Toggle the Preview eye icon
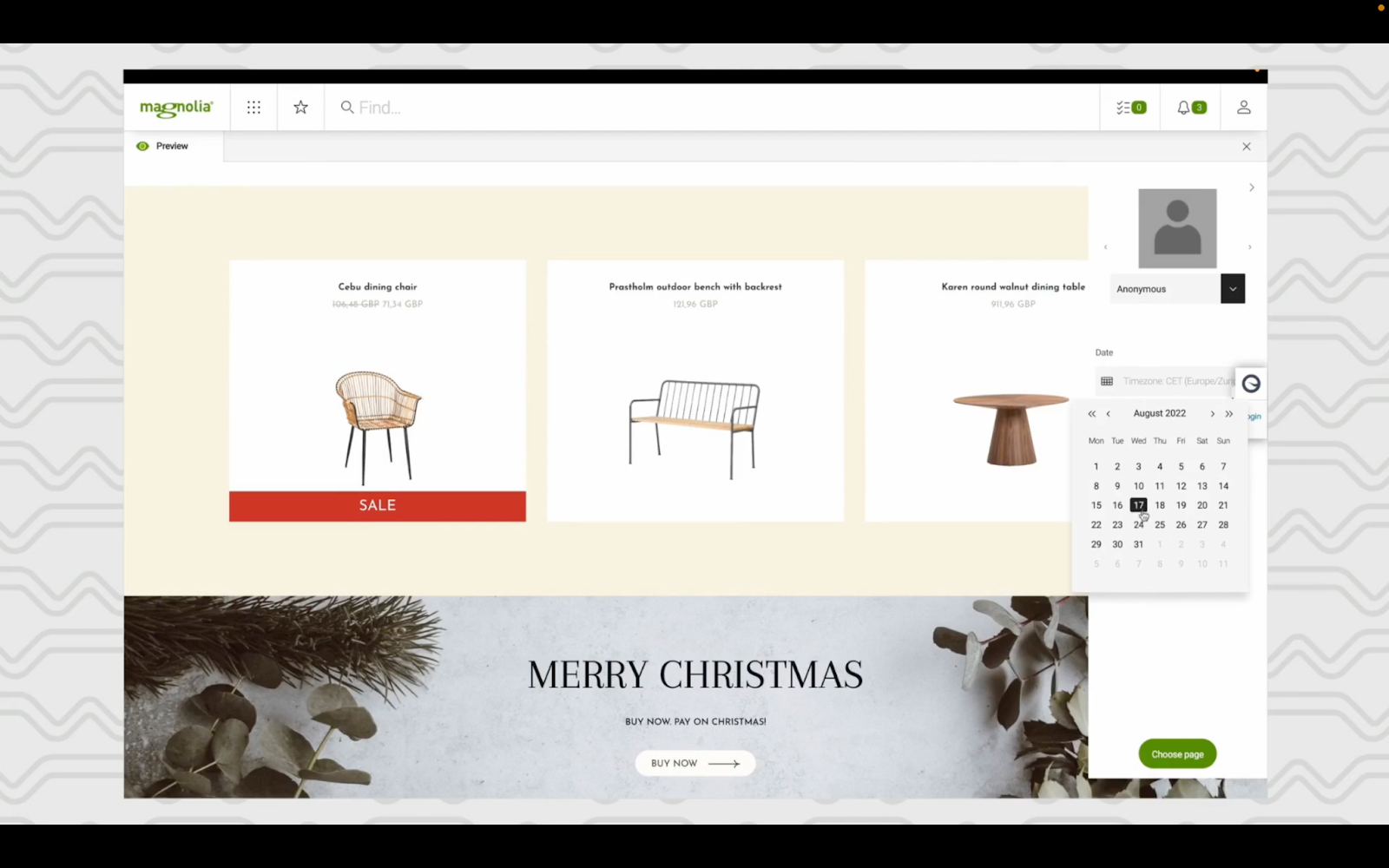Viewport: 1389px width, 868px height. [142, 146]
